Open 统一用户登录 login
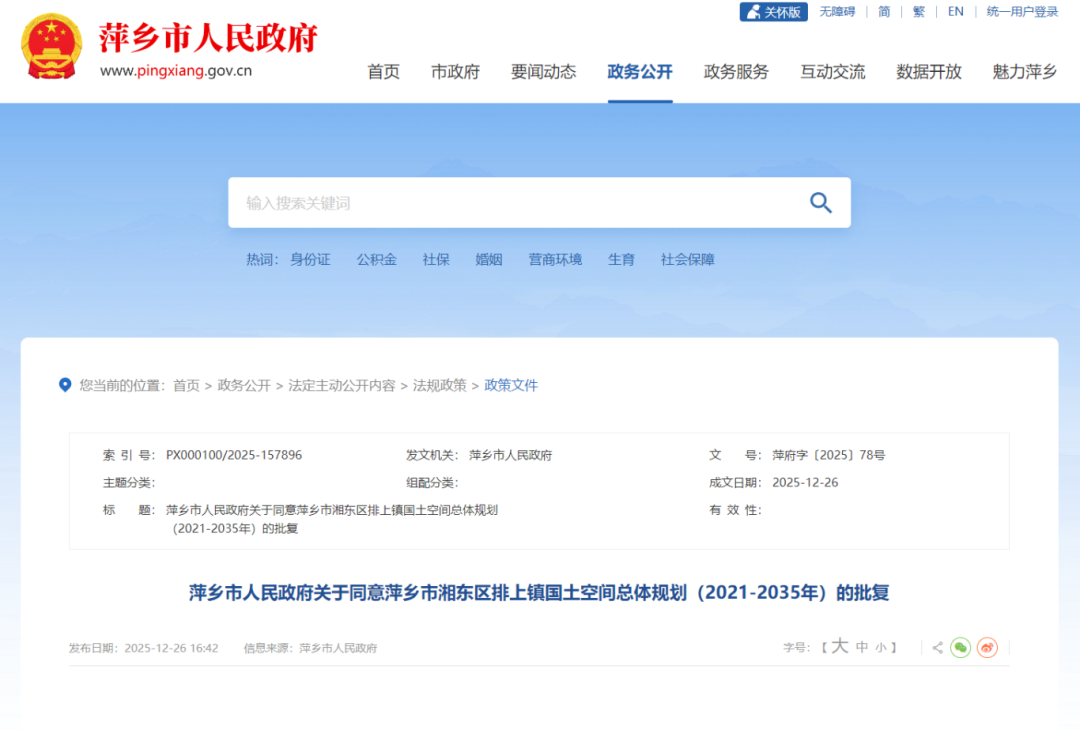The image size is (1080, 730). (x=1022, y=12)
